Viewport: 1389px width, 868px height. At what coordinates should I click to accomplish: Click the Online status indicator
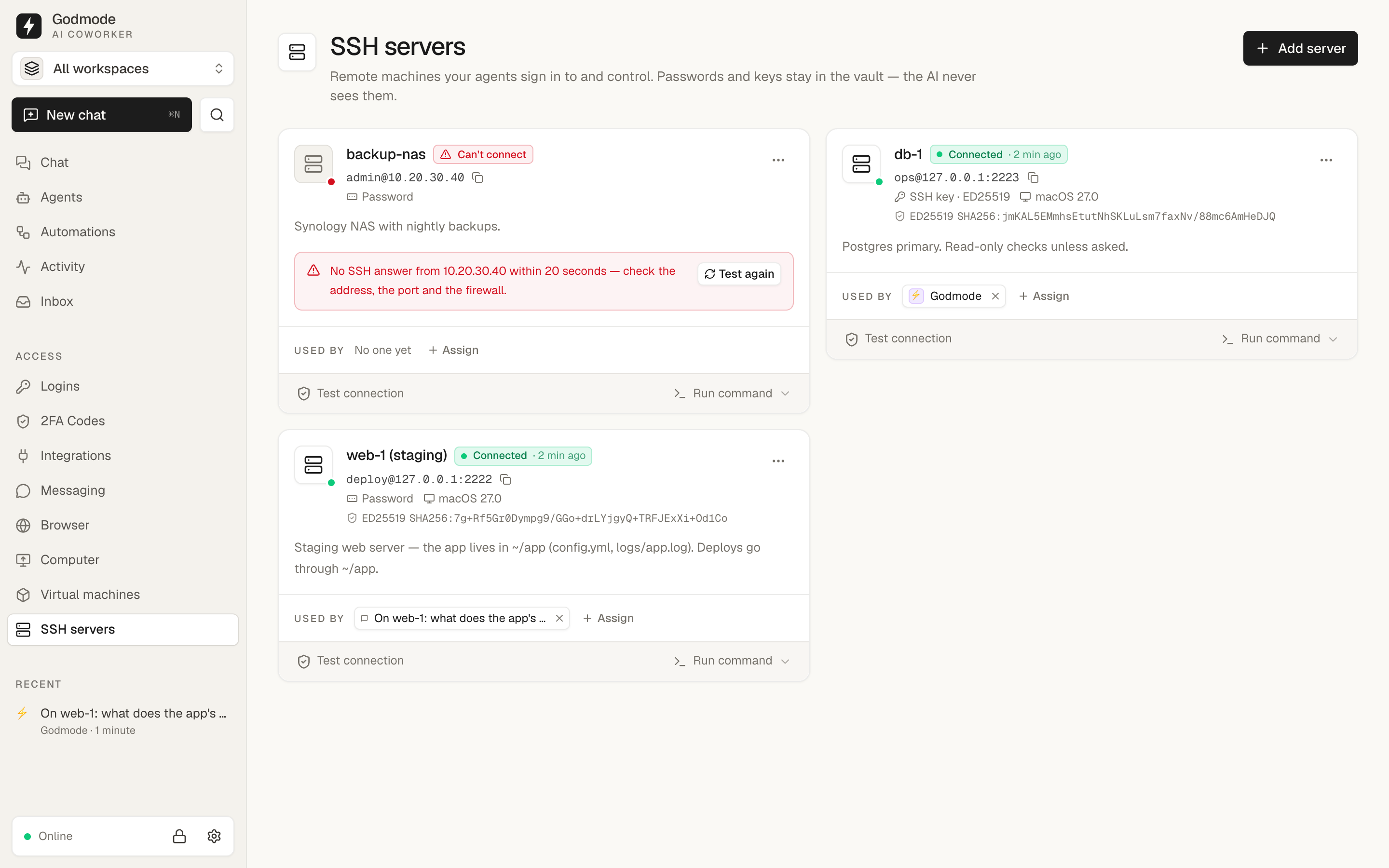(x=48, y=836)
